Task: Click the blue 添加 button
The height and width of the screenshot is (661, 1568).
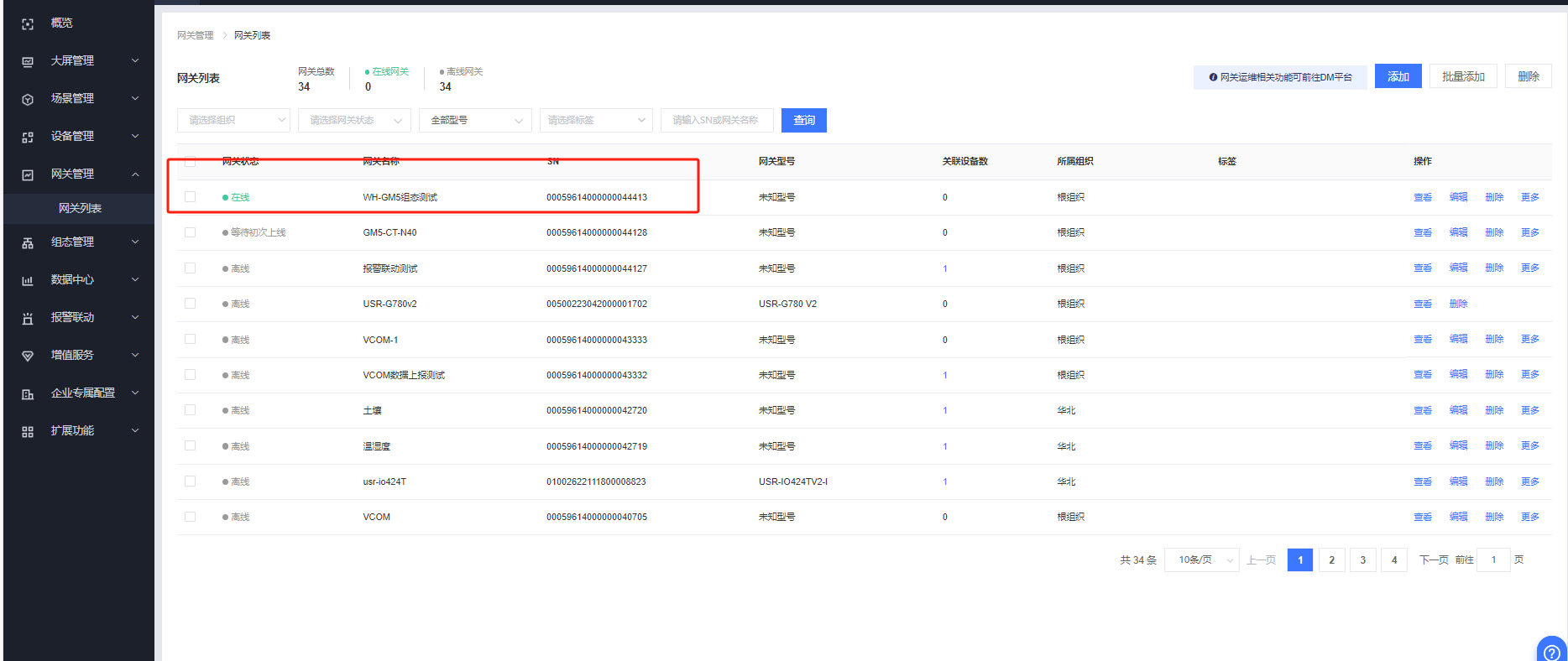Action: [1398, 76]
